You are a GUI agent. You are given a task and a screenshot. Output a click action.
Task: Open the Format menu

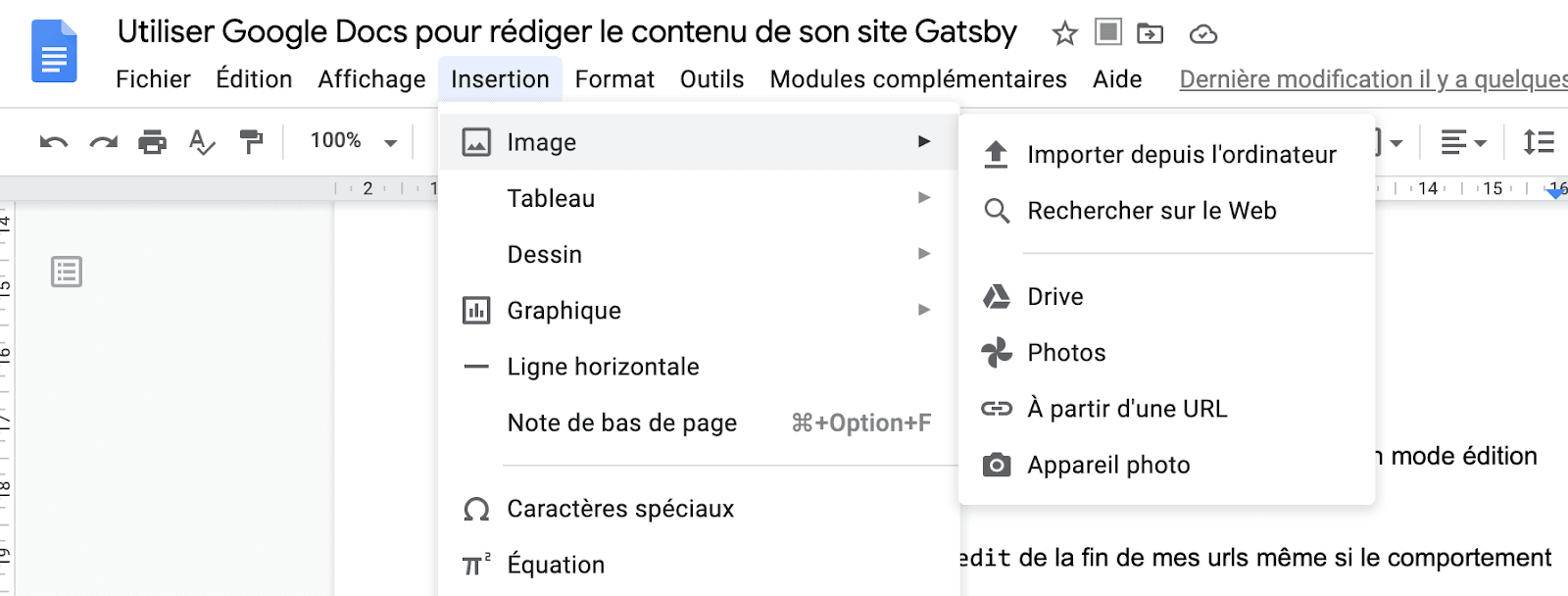(x=614, y=79)
